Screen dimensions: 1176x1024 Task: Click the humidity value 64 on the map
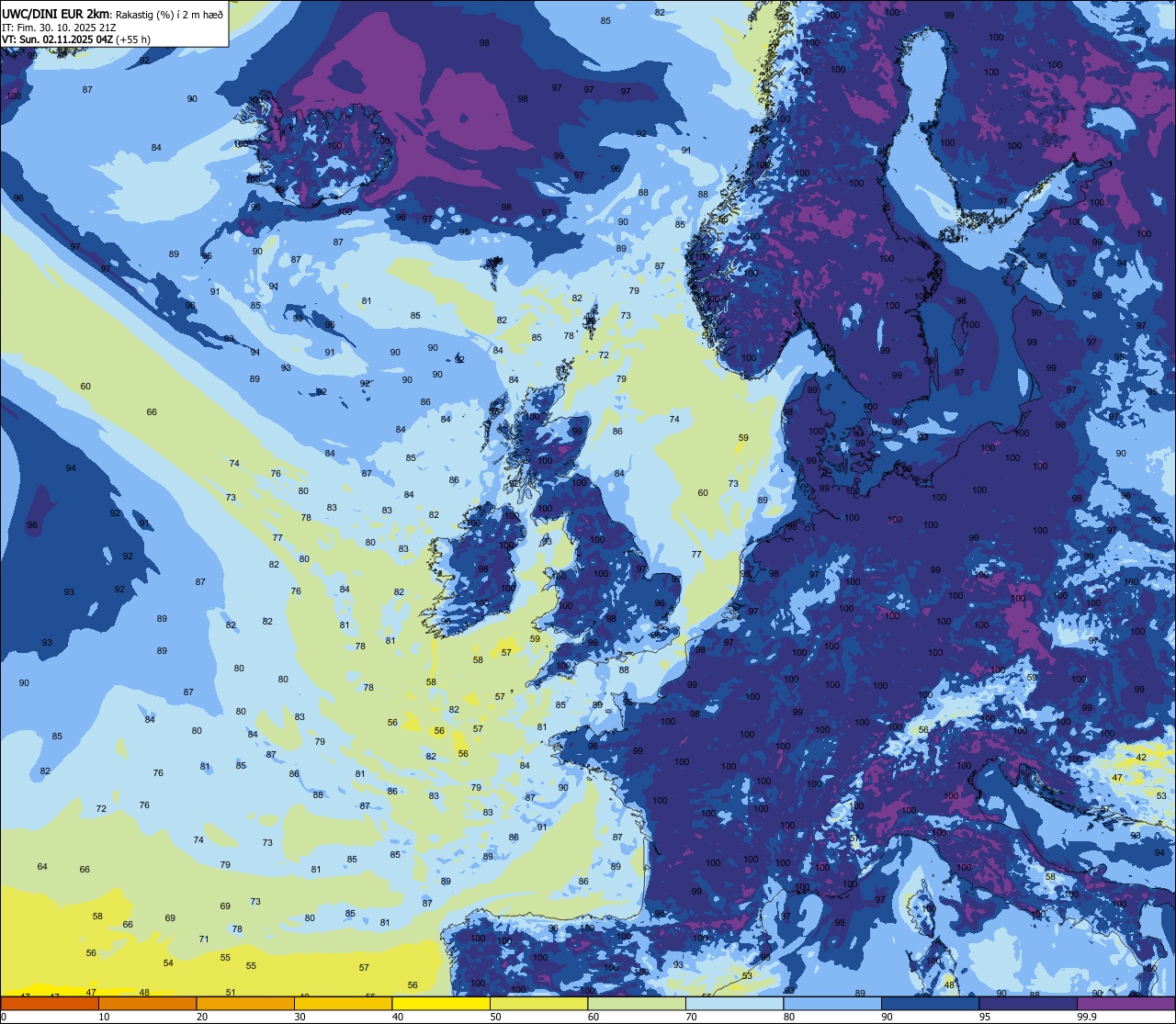[x=42, y=867]
